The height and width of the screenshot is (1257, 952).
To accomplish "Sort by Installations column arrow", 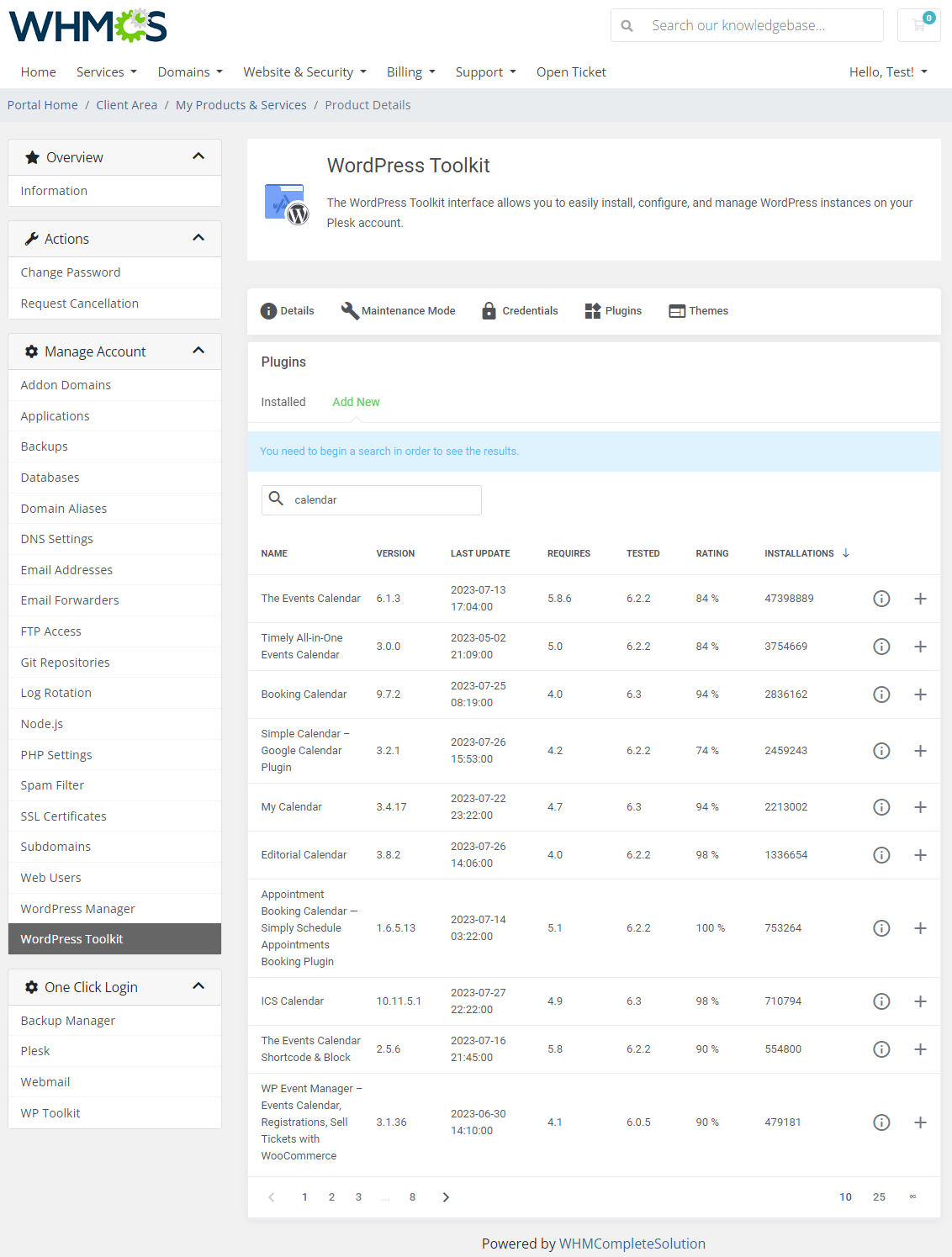I will pos(846,553).
